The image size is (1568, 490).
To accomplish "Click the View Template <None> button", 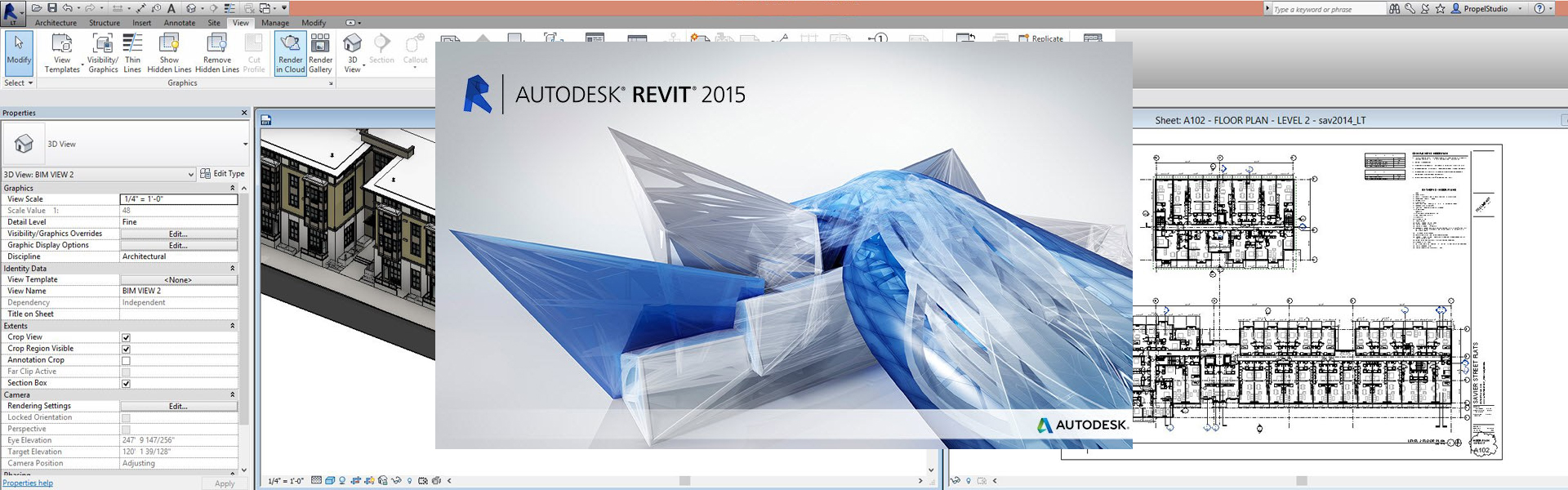I will click(x=179, y=279).
